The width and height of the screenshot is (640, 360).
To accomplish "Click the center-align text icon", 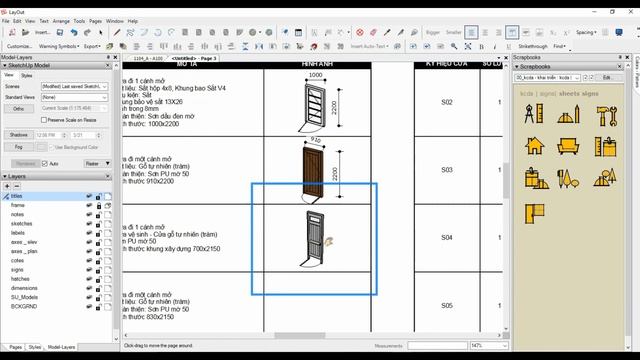I will (485, 32).
